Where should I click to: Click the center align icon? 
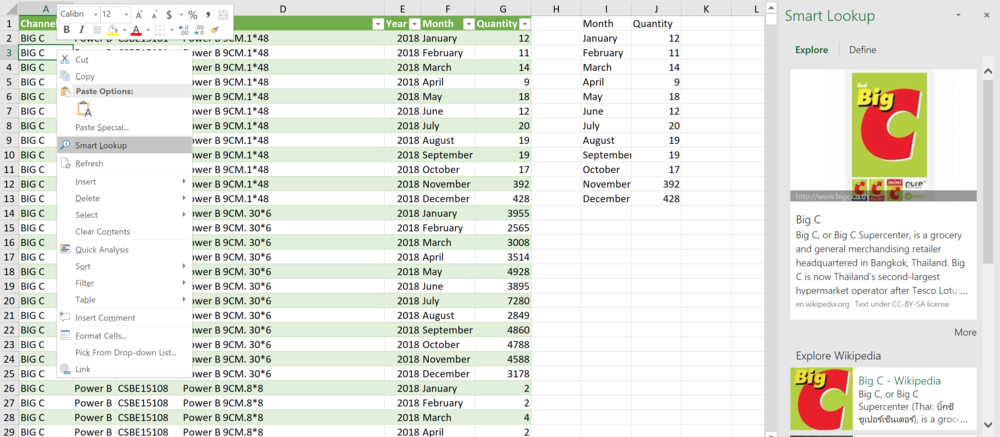pyautogui.click(x=96, y=30)
